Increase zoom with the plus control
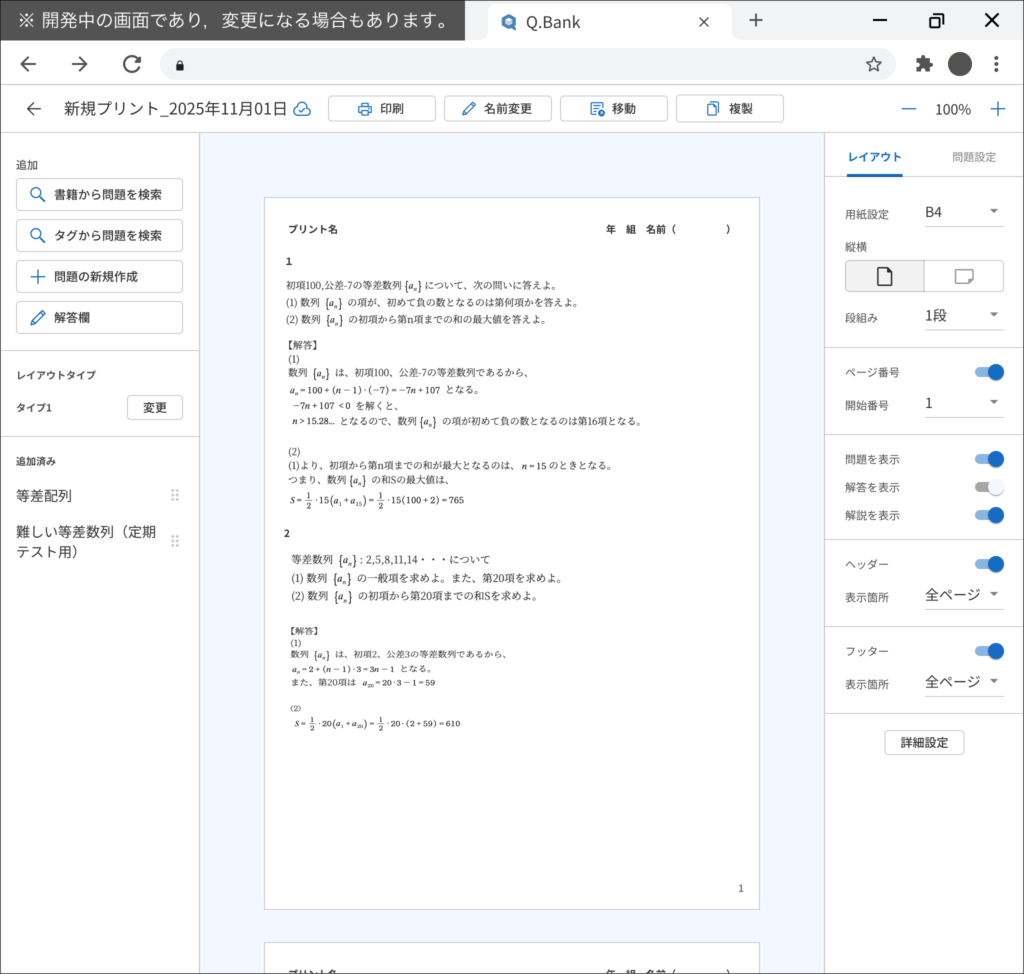This screenshot has height=974, width=1024. [x=997, y=108]
